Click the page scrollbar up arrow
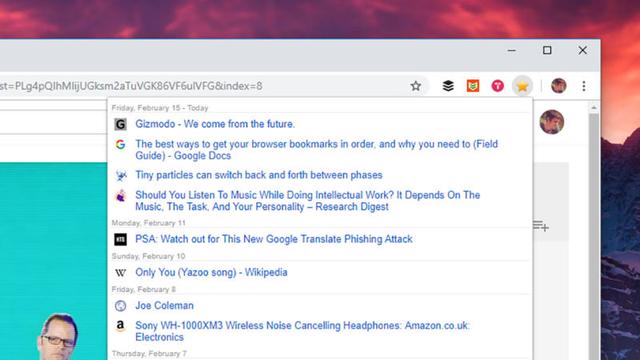 click(594, 108)
